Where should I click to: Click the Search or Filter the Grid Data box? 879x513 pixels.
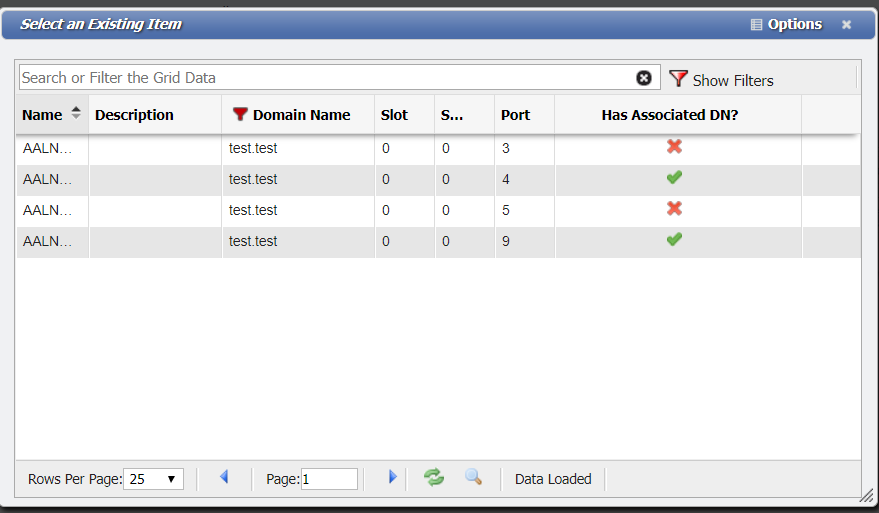coord(325,78)
